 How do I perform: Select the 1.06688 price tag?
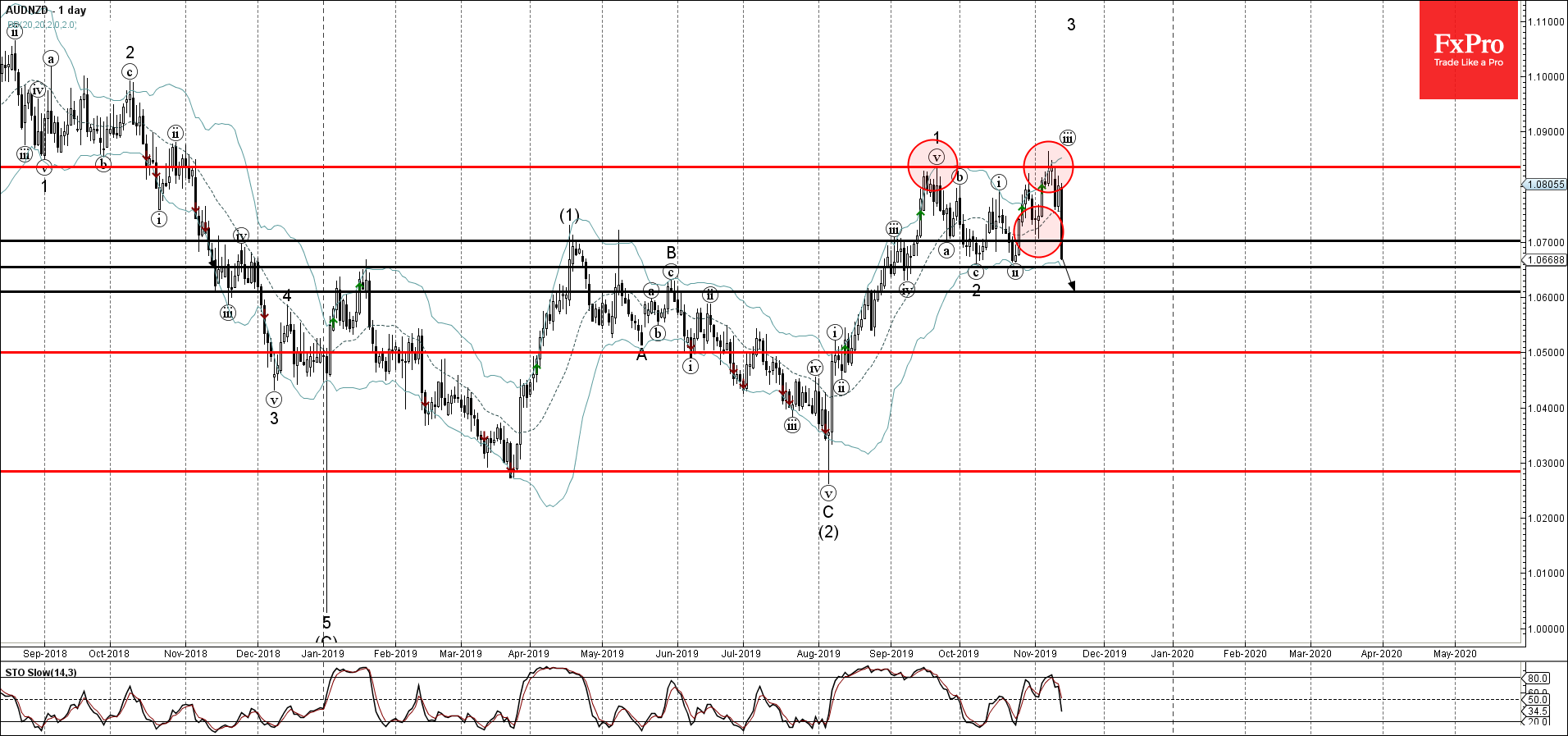tap(1545, 260)
